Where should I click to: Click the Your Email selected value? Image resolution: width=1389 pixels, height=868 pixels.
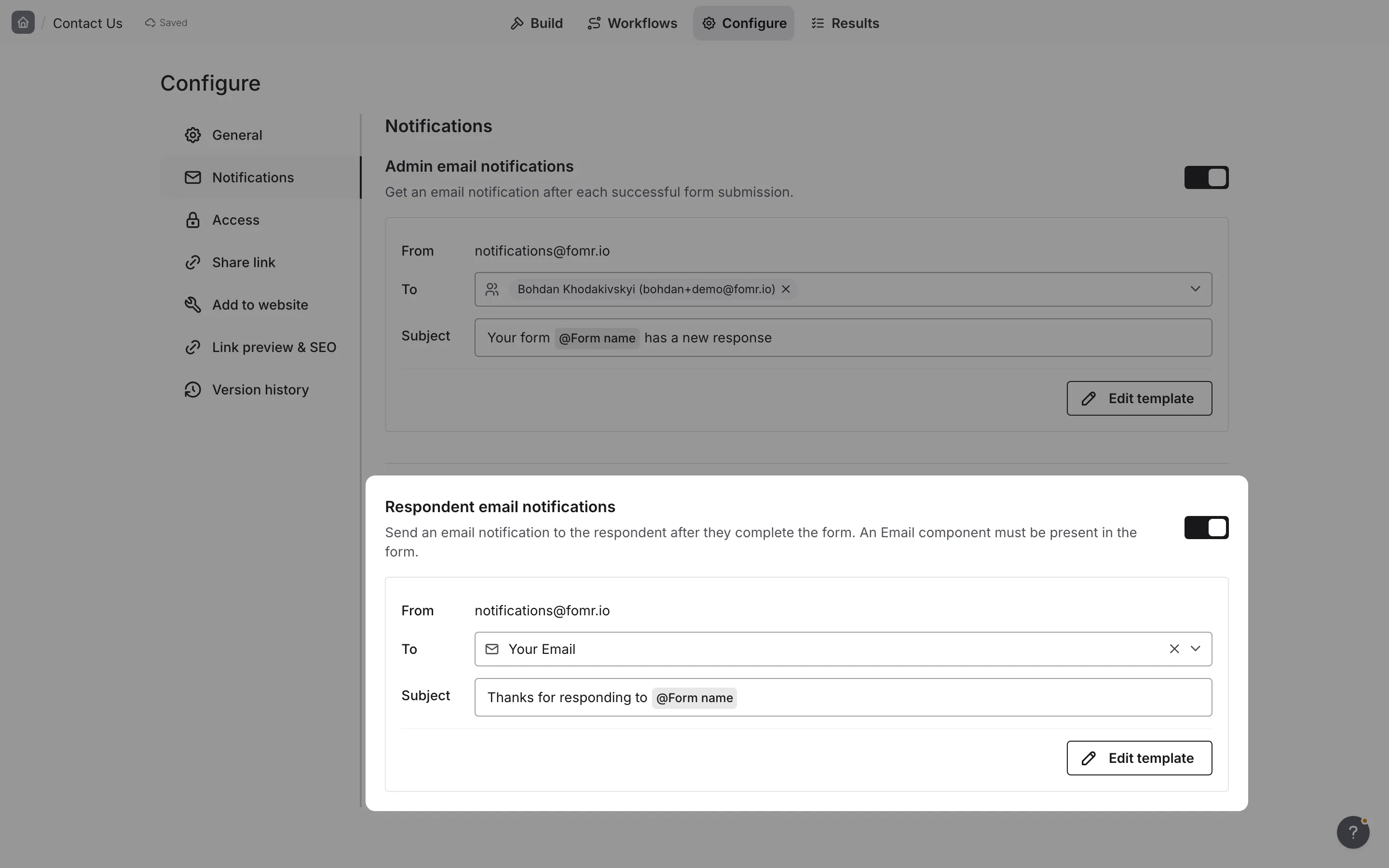542,649
